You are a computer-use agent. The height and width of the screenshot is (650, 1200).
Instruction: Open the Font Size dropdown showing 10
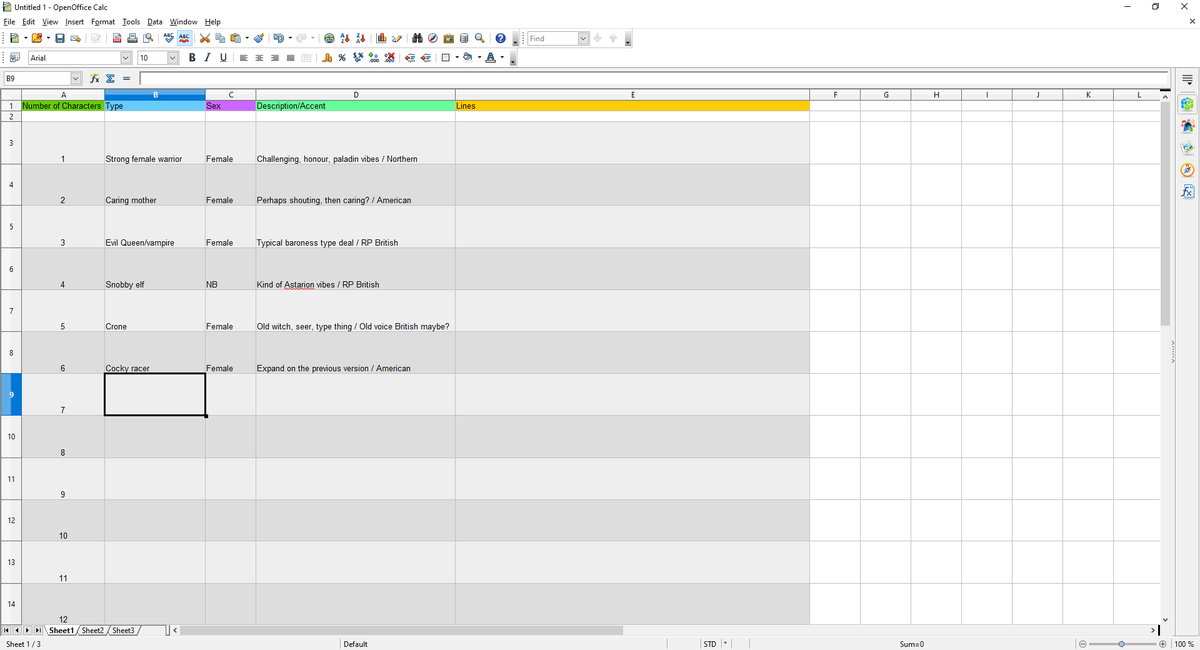click(172, 58)
